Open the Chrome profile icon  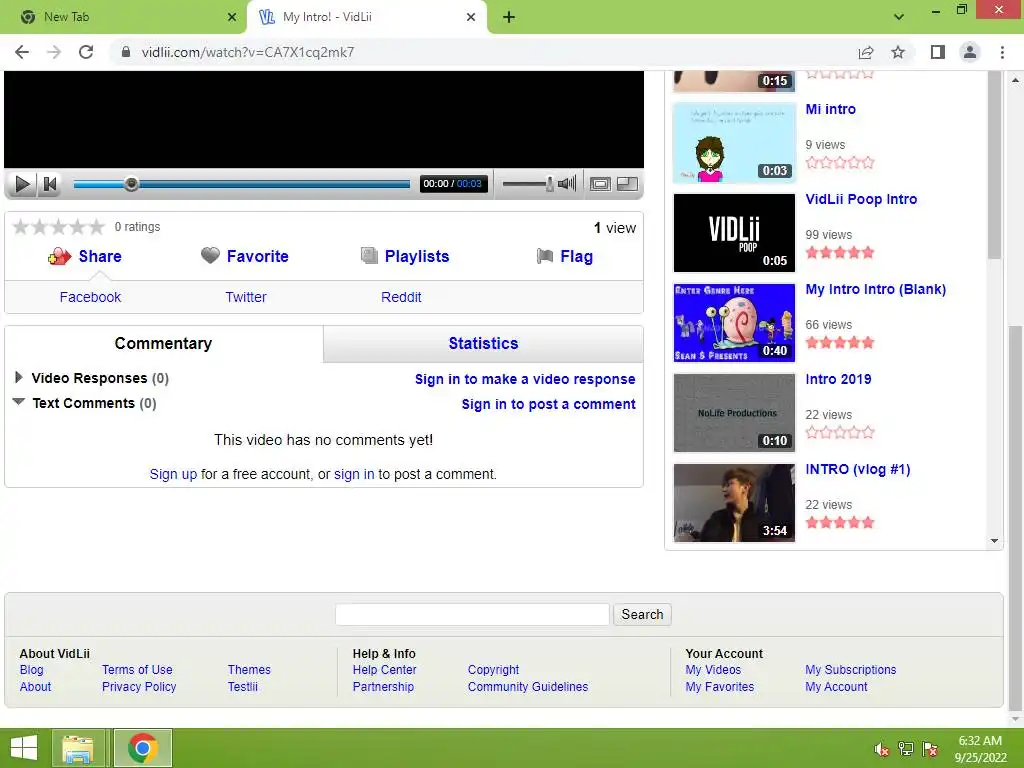pyautogui.click(x=970, y=52)
